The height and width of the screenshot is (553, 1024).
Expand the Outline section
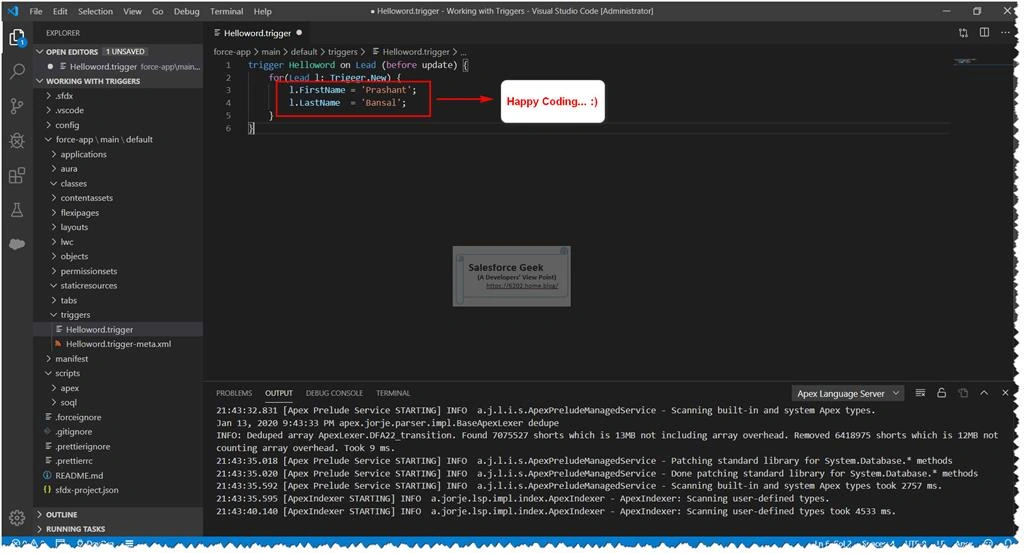pyautogui.click(x=118, y=514)
